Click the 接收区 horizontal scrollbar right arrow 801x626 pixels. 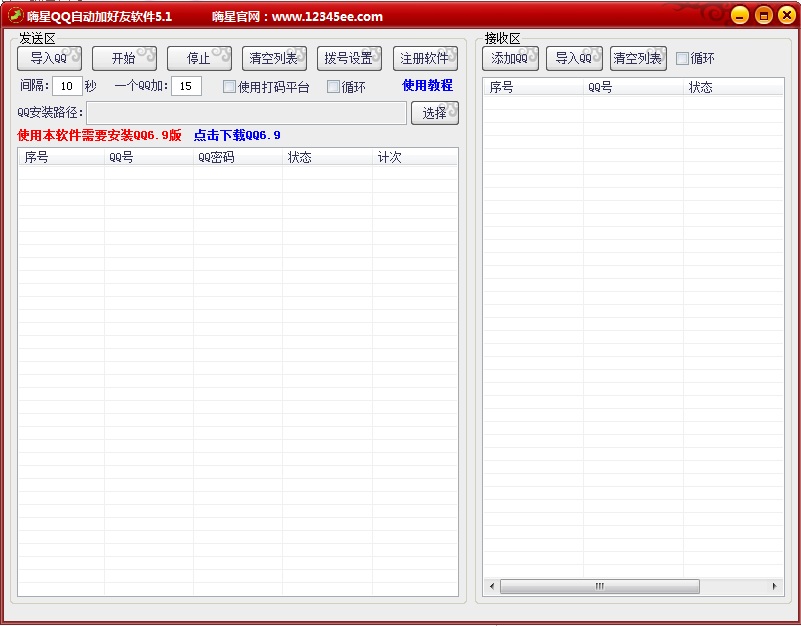tap(774, 586)
